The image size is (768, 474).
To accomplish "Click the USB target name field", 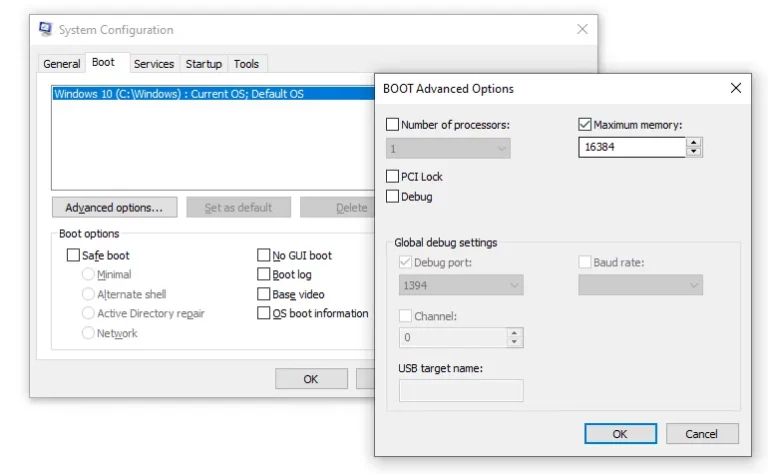I will [x=461, y=390].
